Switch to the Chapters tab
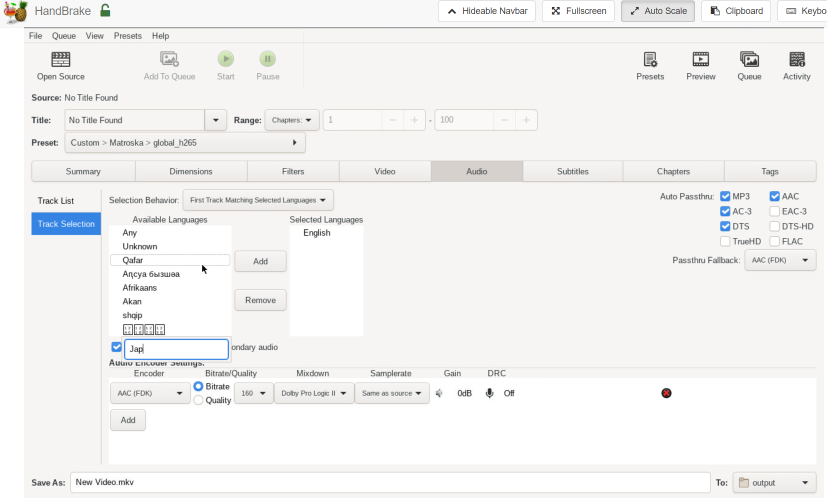Image resolution: width=827 pixels, height=498 pixels. pos(674,171)
